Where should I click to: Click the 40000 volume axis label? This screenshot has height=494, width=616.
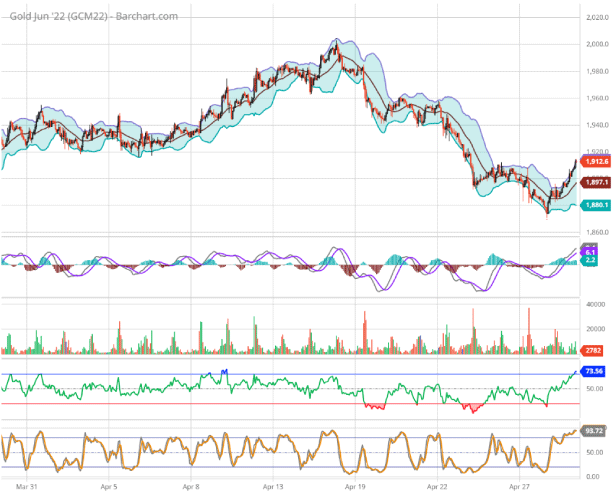coord(597,303)
